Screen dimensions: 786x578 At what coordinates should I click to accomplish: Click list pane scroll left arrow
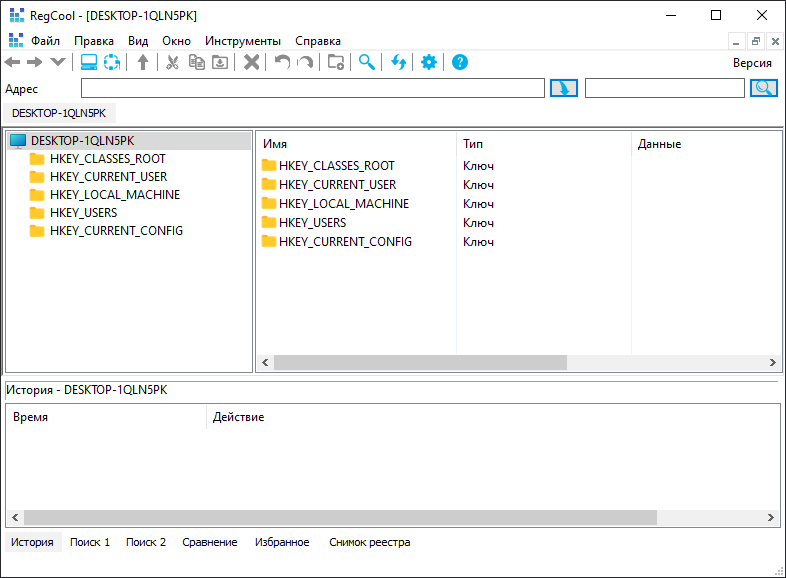265,362
